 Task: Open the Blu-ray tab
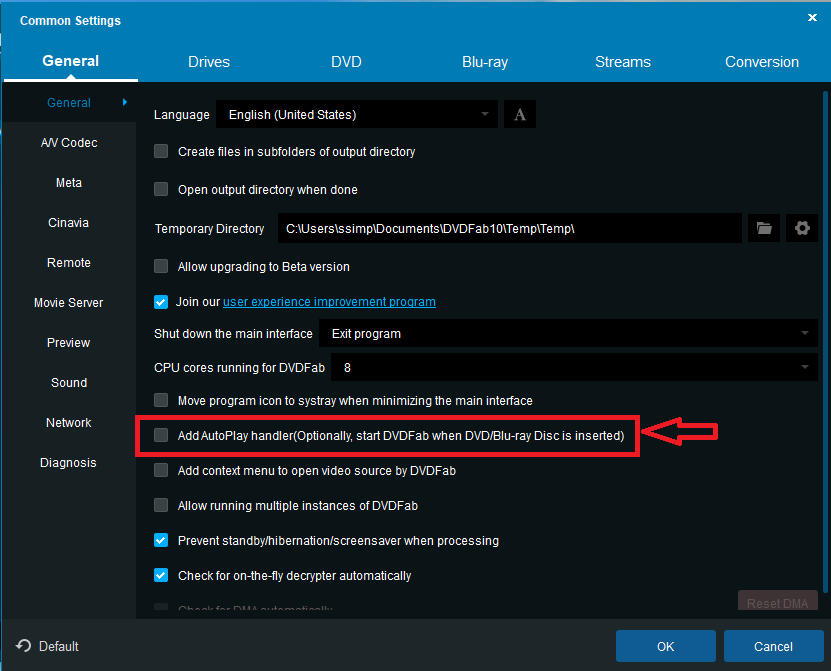485,62
